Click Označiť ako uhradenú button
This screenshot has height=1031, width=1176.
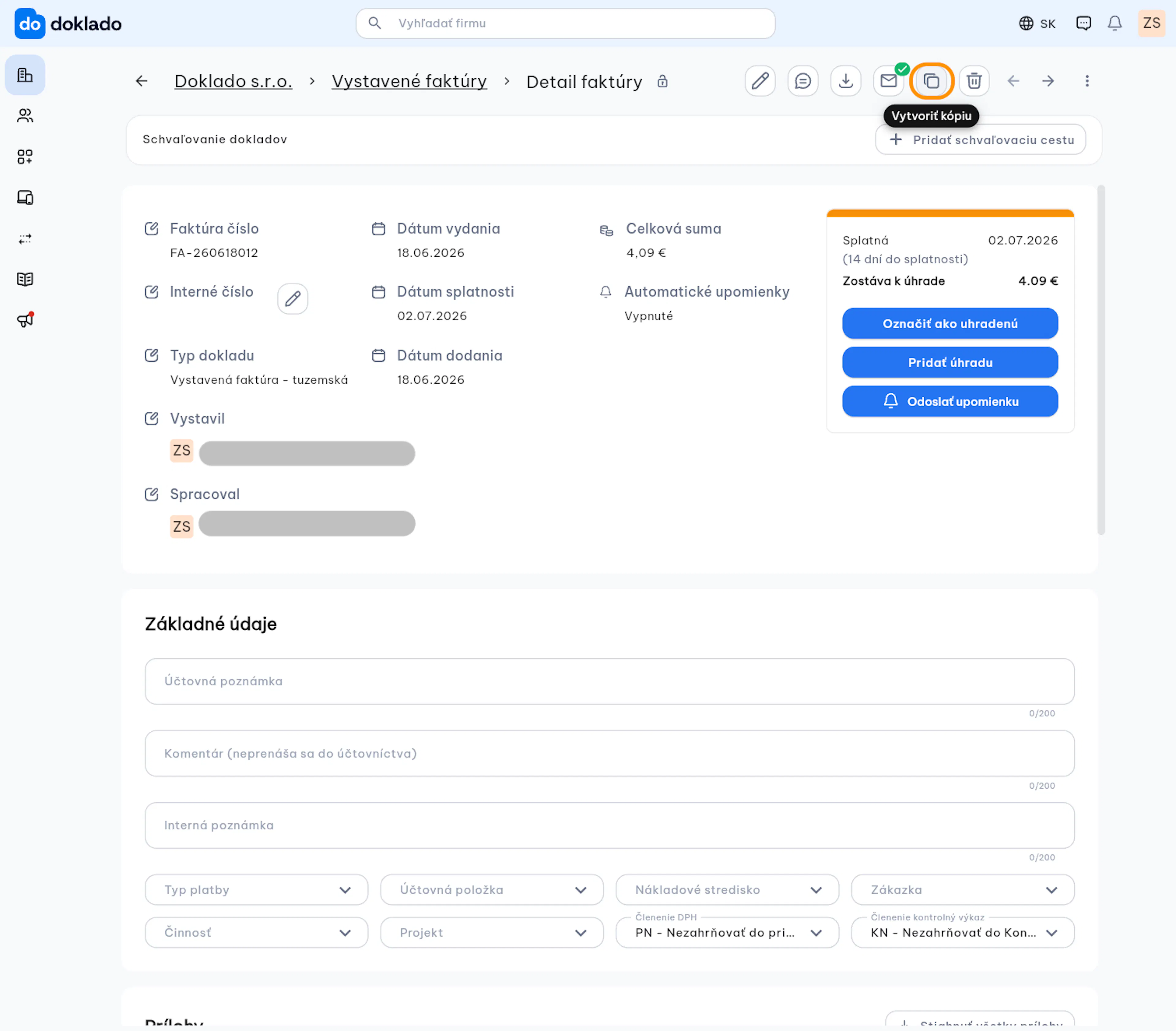point(950,323)
